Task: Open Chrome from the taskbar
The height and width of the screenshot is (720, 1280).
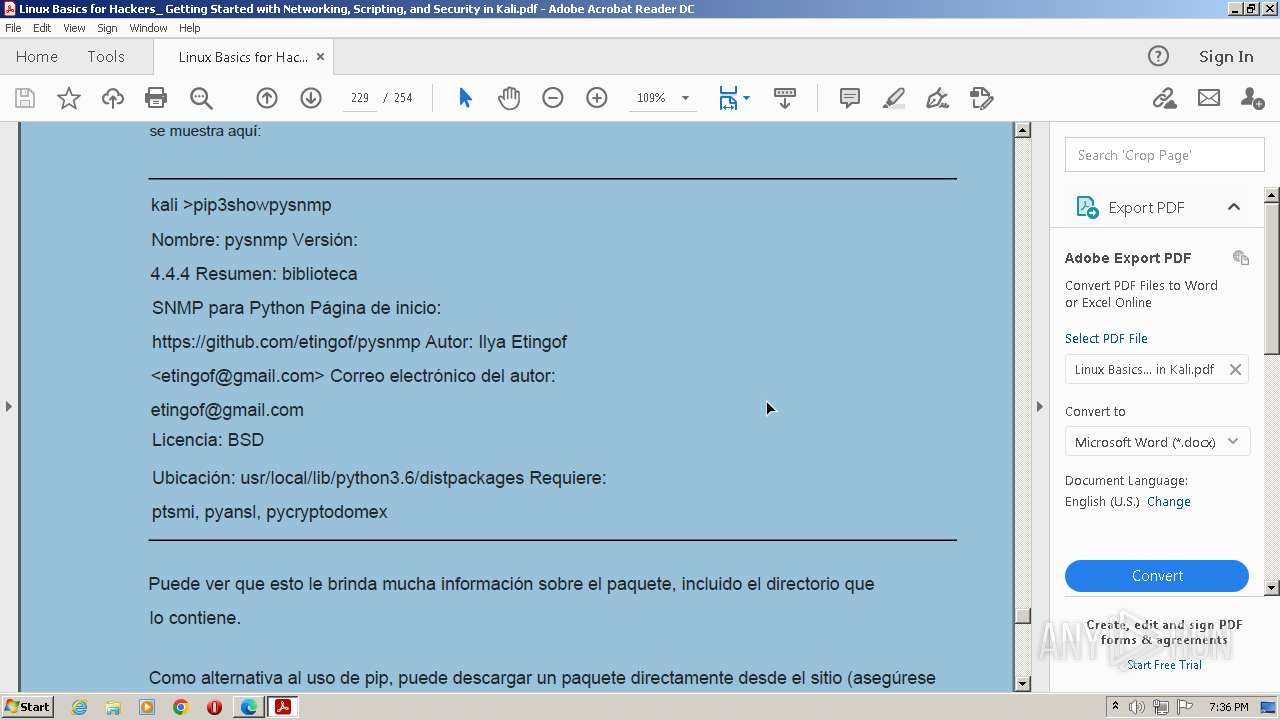Action: 181,707
